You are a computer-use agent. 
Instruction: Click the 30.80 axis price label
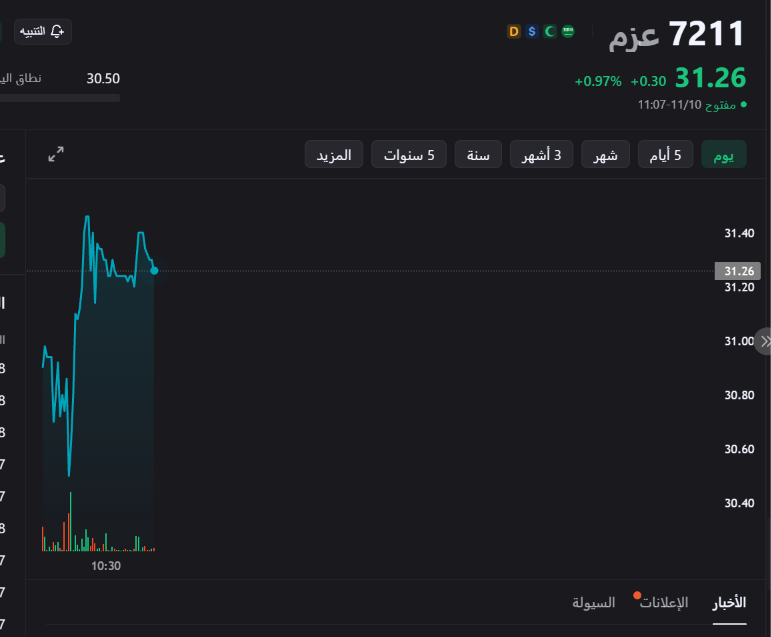point(739,395)
